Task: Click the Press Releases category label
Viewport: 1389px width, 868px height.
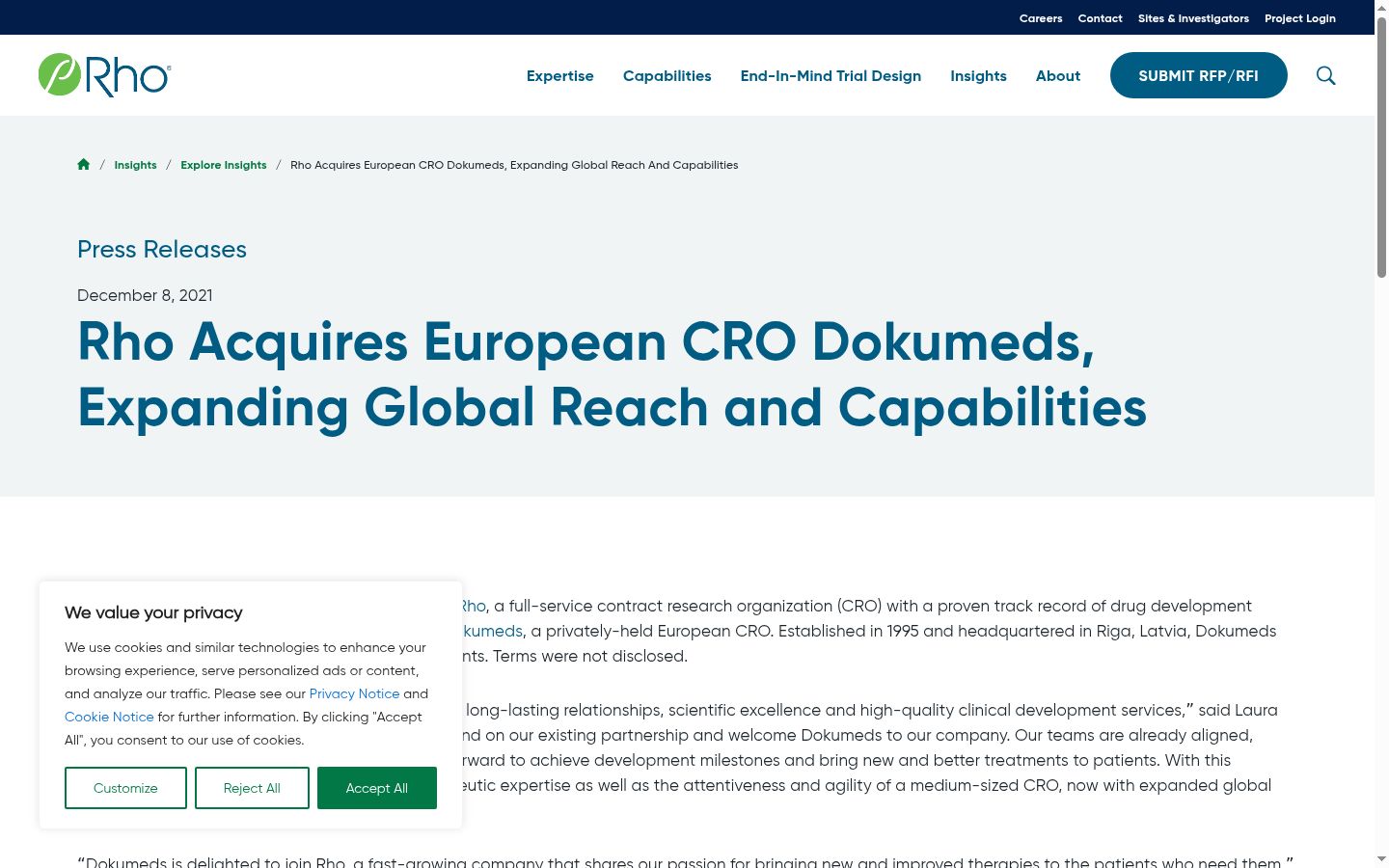Action: pos(162,249)
